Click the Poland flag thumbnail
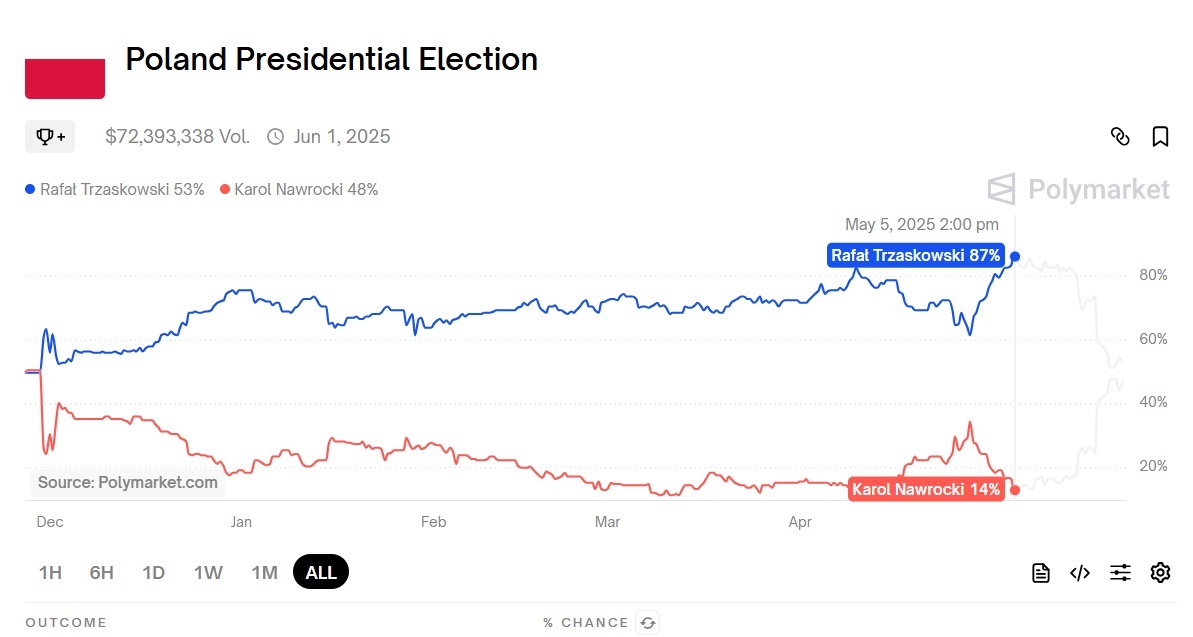 coord(65,78)
